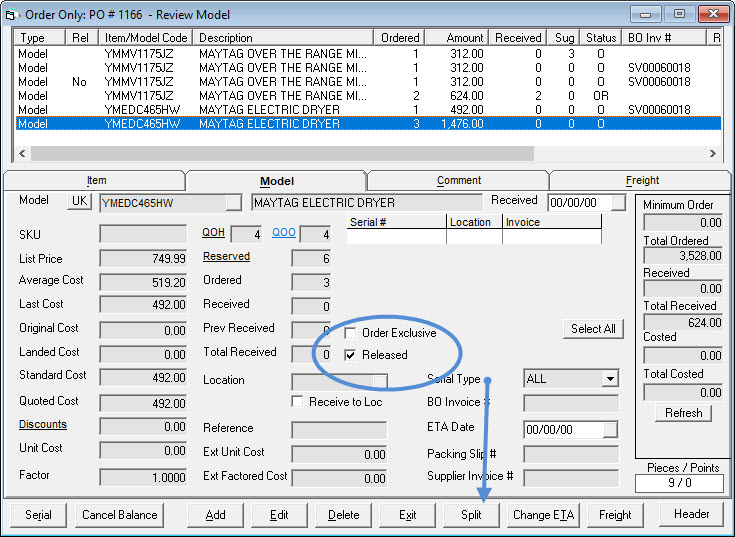735x537 pixels.
Task: Click the Serial button
Action: [x=38, y=515]
